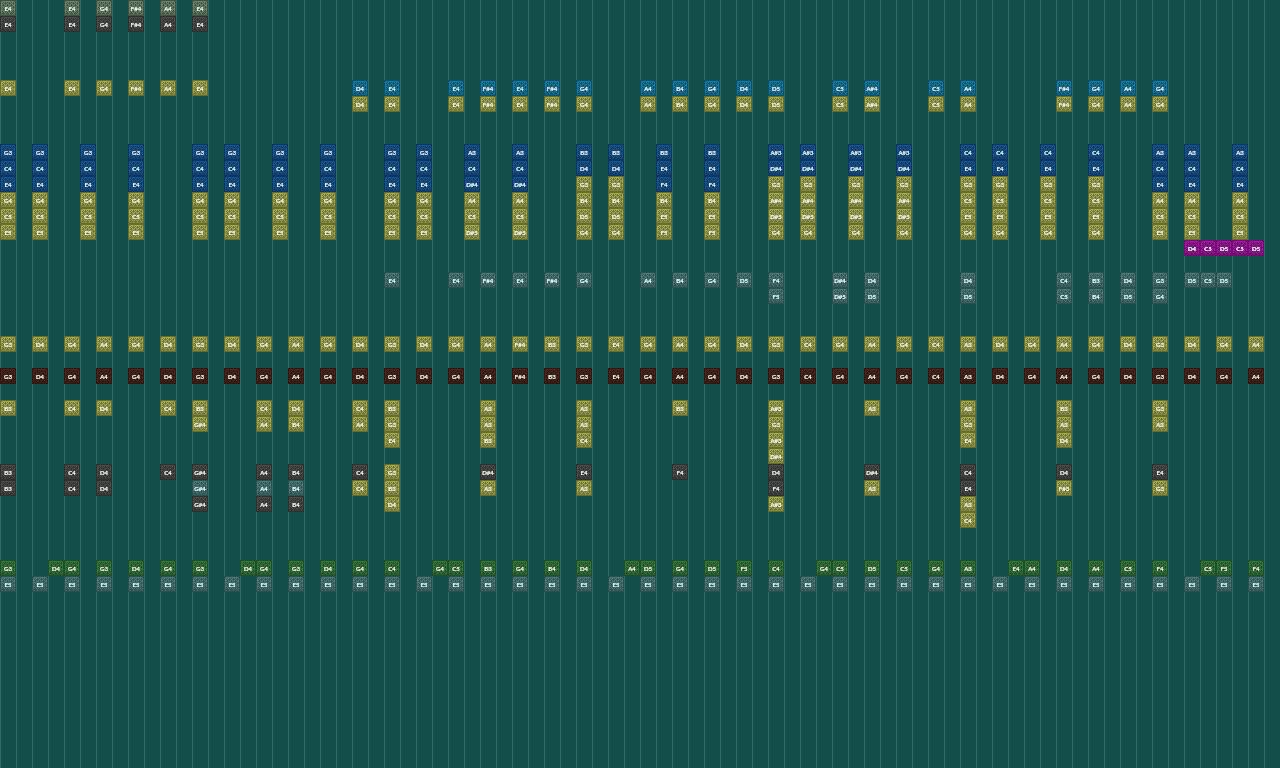The height and width of the screenshot is (768, 1280).
Task: Select teal G#4 between two dark G#4 notes
Action: (200, 488)
